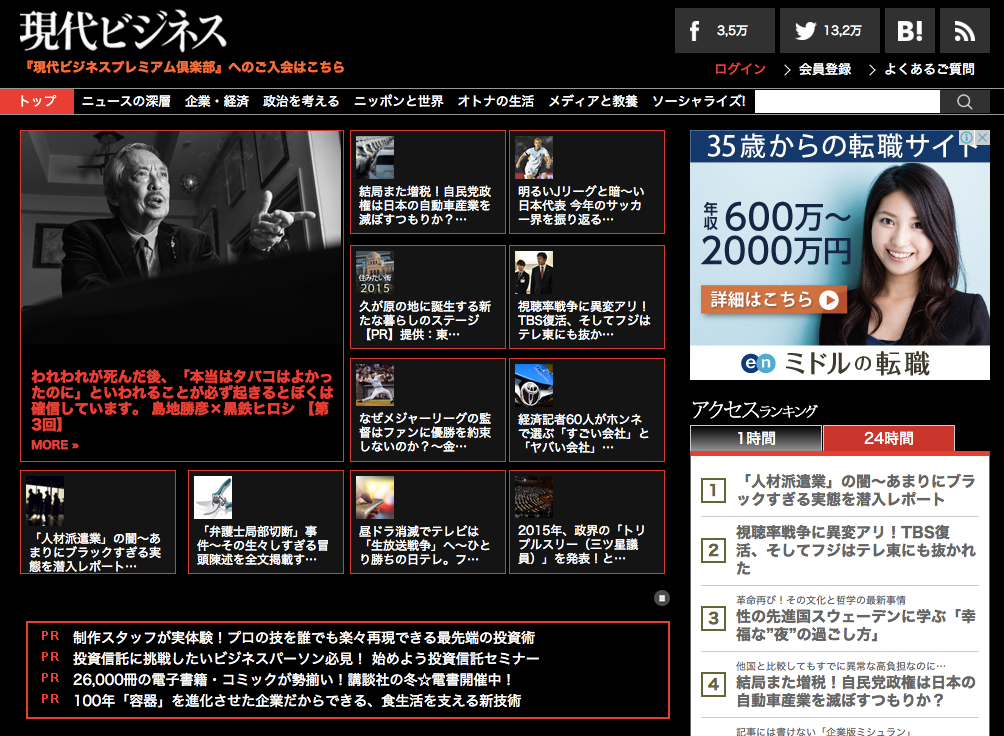The width and height of the screenshot is (1004, 736).
Task: Open ranking 3 性の先進国スウェーデン link
Action: [x=855, y=625]
